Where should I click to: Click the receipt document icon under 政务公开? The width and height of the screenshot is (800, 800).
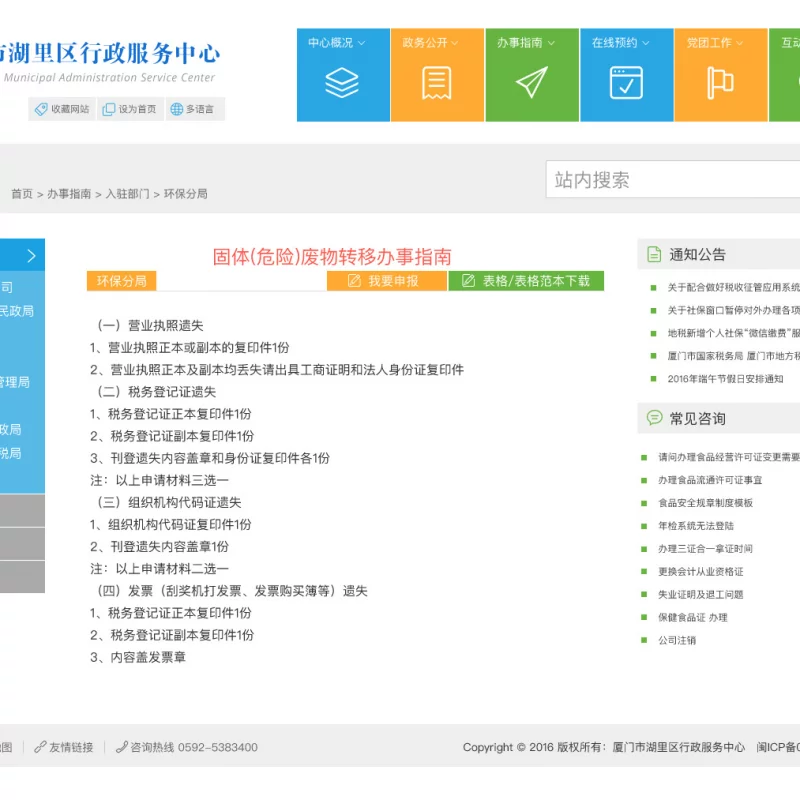(x=436, y=83)
